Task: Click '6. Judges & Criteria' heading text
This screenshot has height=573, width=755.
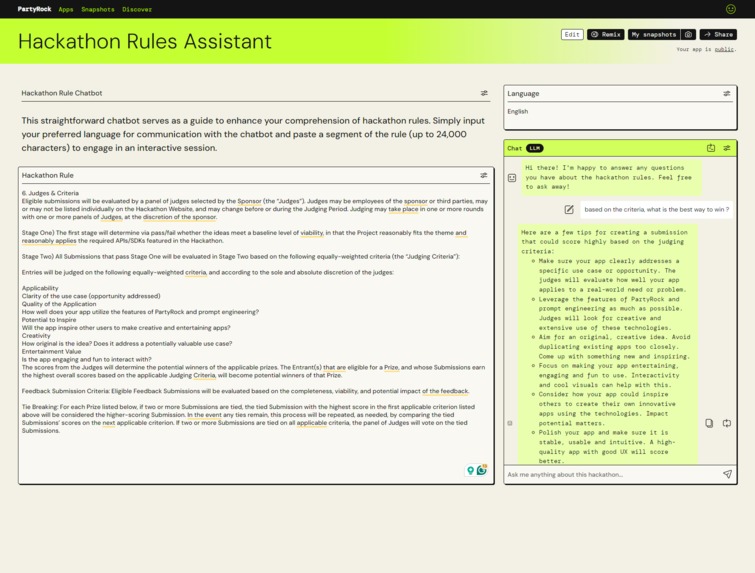Action: click(x=50, y=193)
